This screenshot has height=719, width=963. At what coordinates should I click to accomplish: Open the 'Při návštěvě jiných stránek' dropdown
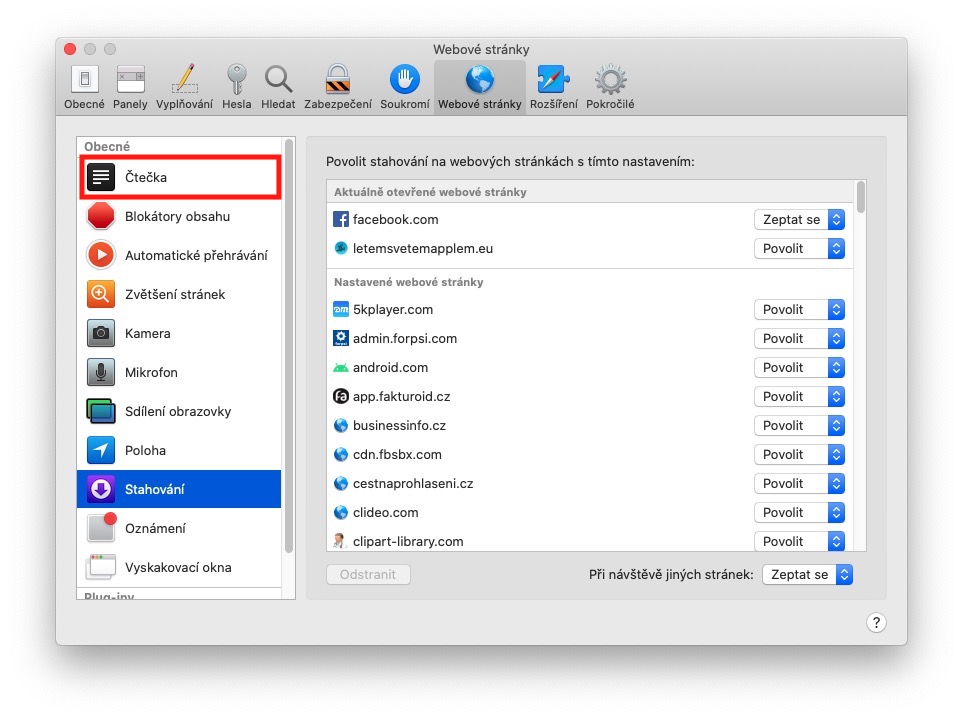[807, 575]
